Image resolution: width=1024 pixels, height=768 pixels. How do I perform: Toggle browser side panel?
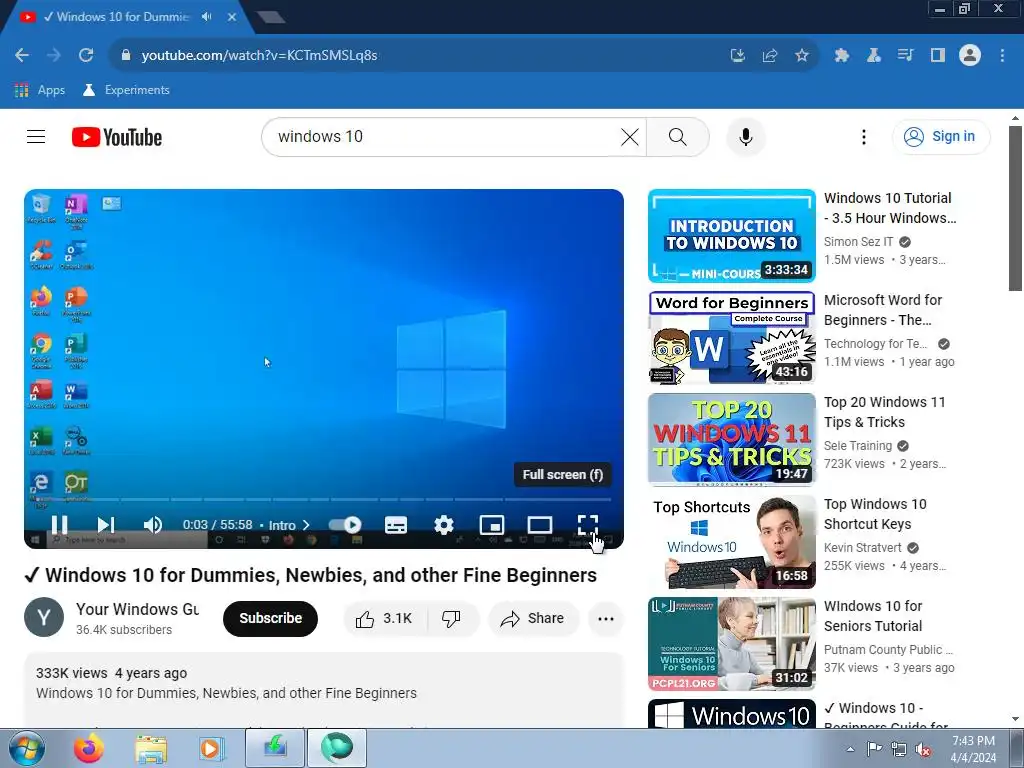(938, 56)
